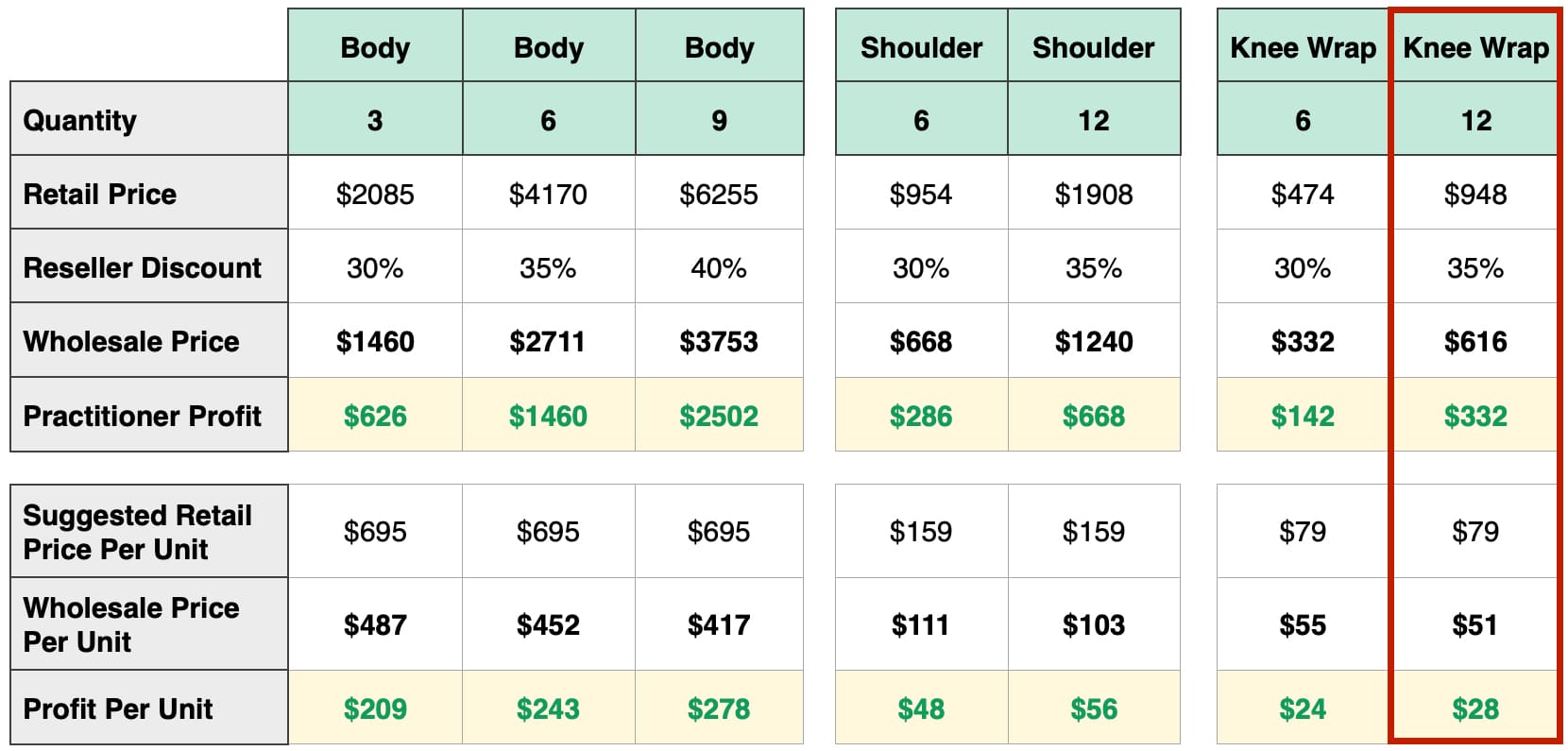Click the $28 profit per unit cell

[x=1475, y=708]
